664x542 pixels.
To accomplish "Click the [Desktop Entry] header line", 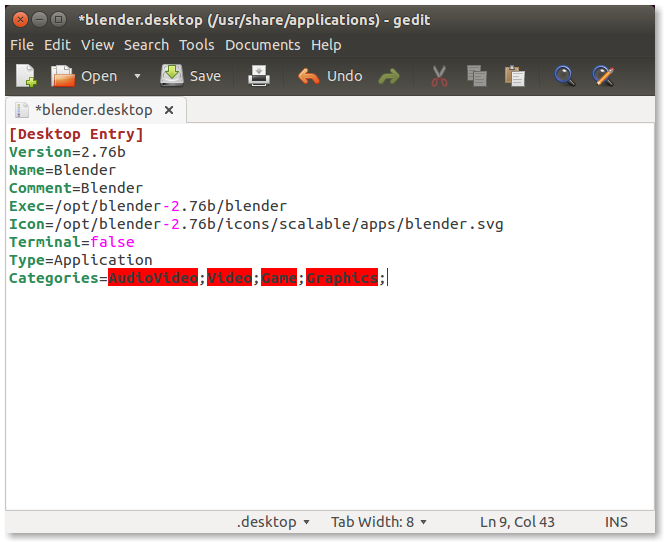I will (x=76, y=134).
